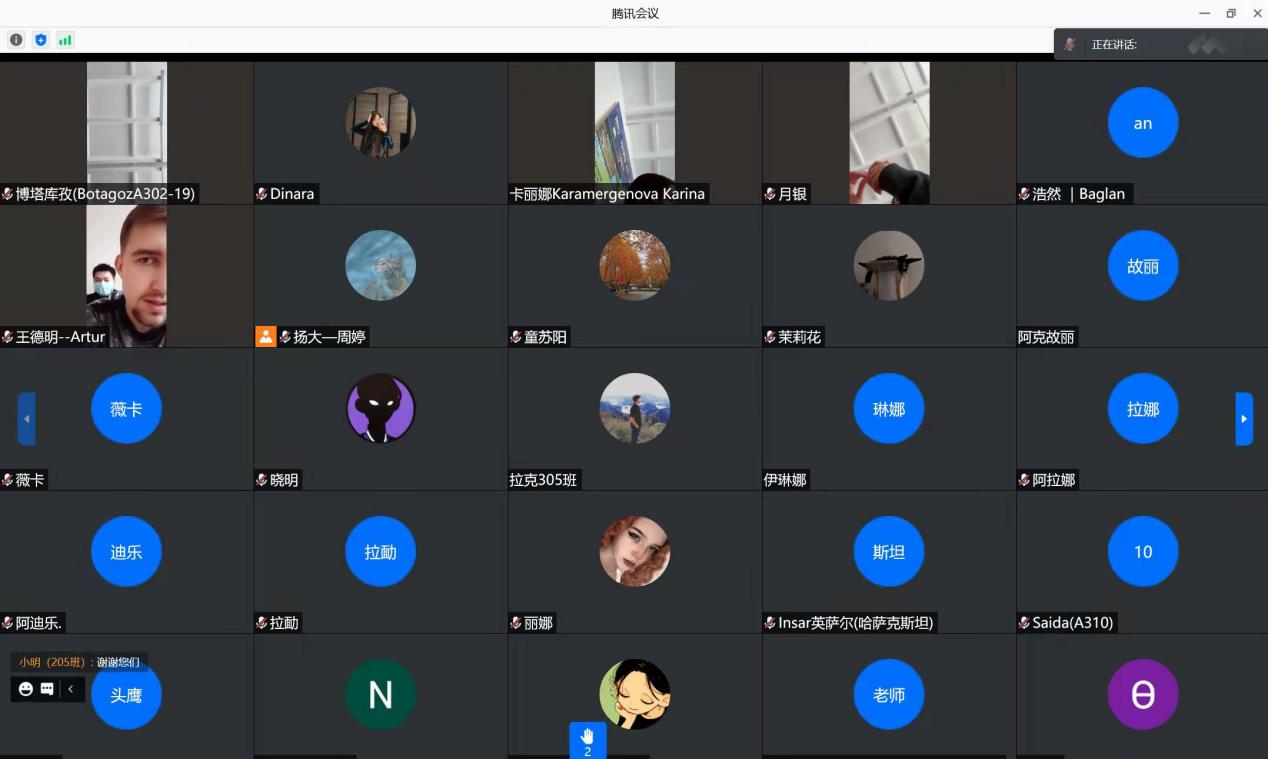Click the muted microphone icon beside Dinara
Viewport: 1268px width, 759px height.
click(262, 194)
